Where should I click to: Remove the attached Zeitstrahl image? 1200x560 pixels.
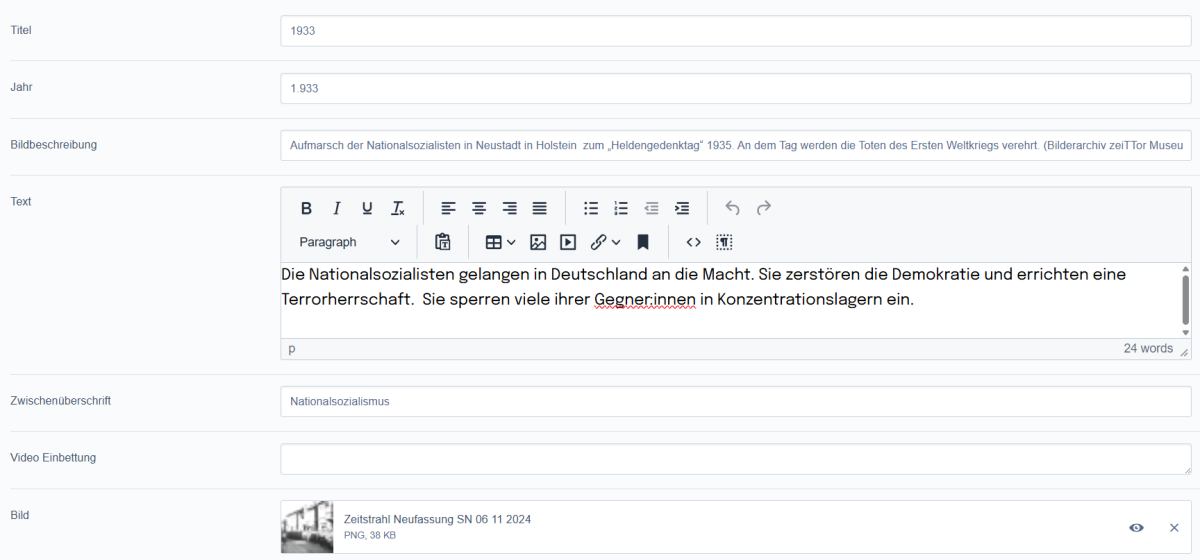(x=1174, y=527)
